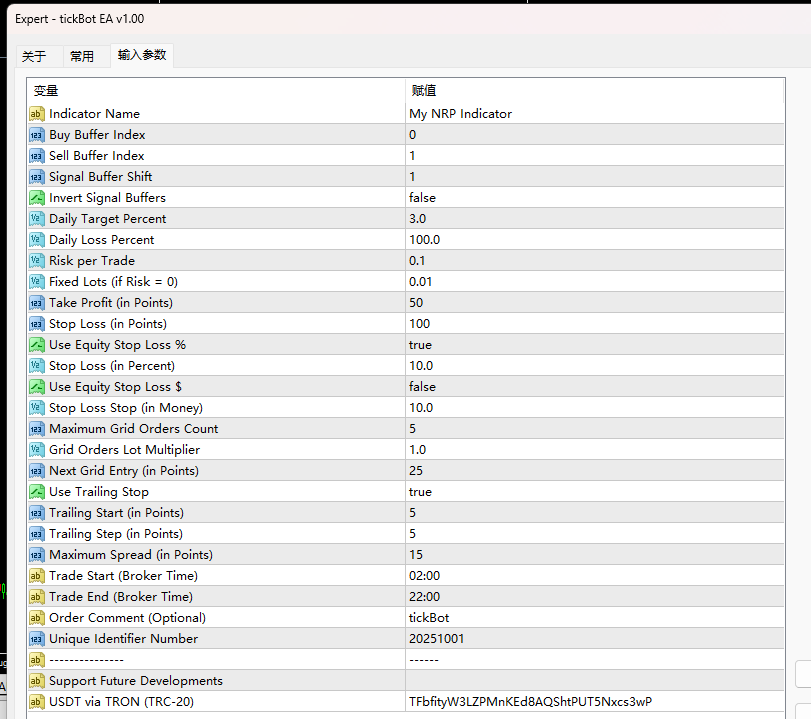Click the integer icon beside Unique Identifier Number

coord(36,639)
